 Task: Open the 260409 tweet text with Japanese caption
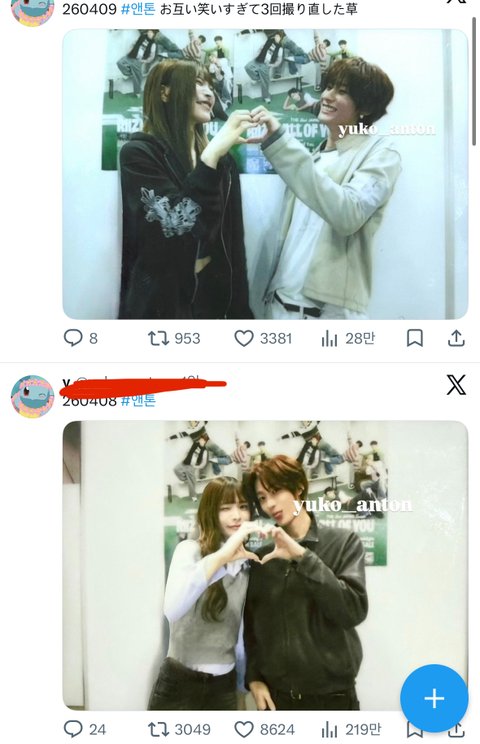tap(210, 9)
